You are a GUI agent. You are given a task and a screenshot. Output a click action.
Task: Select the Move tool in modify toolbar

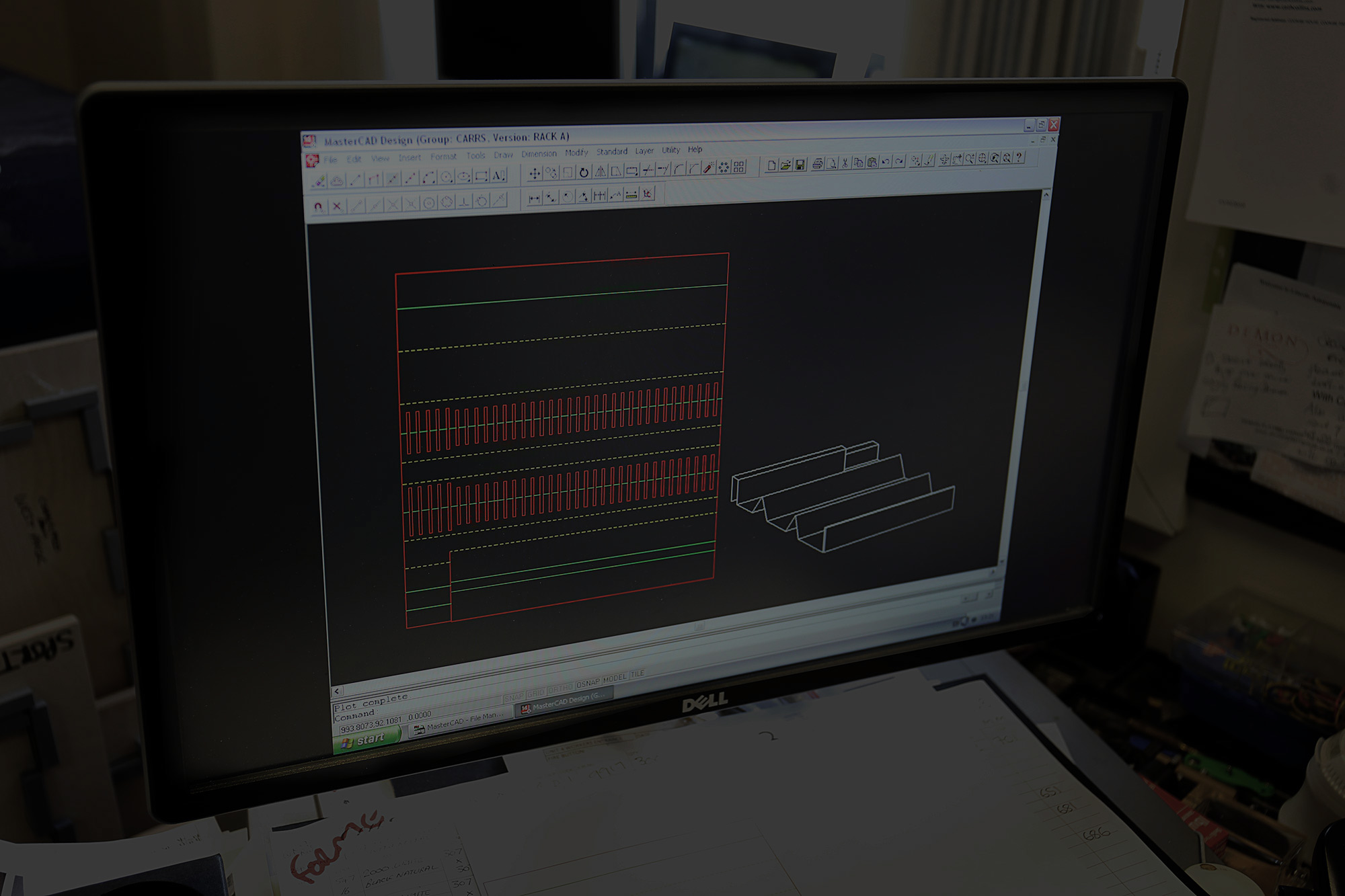(535, 173)
